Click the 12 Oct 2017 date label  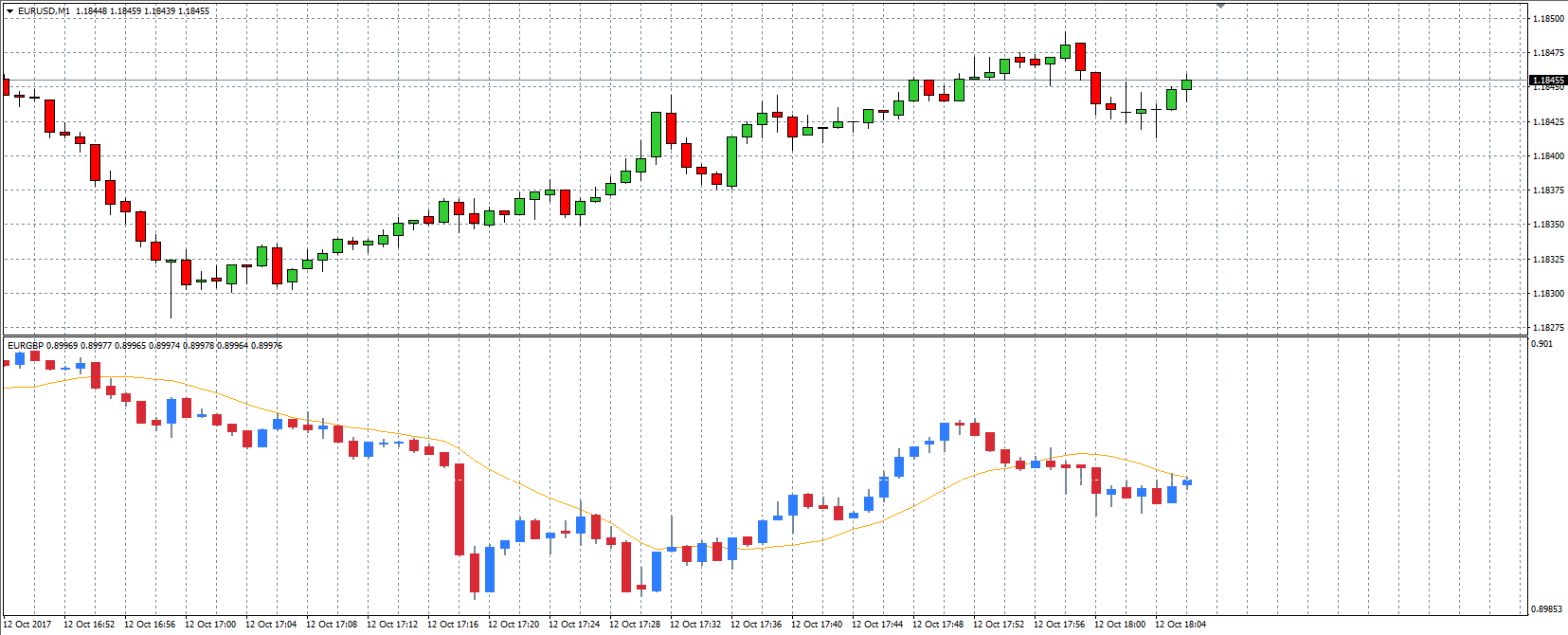(27, 625)
